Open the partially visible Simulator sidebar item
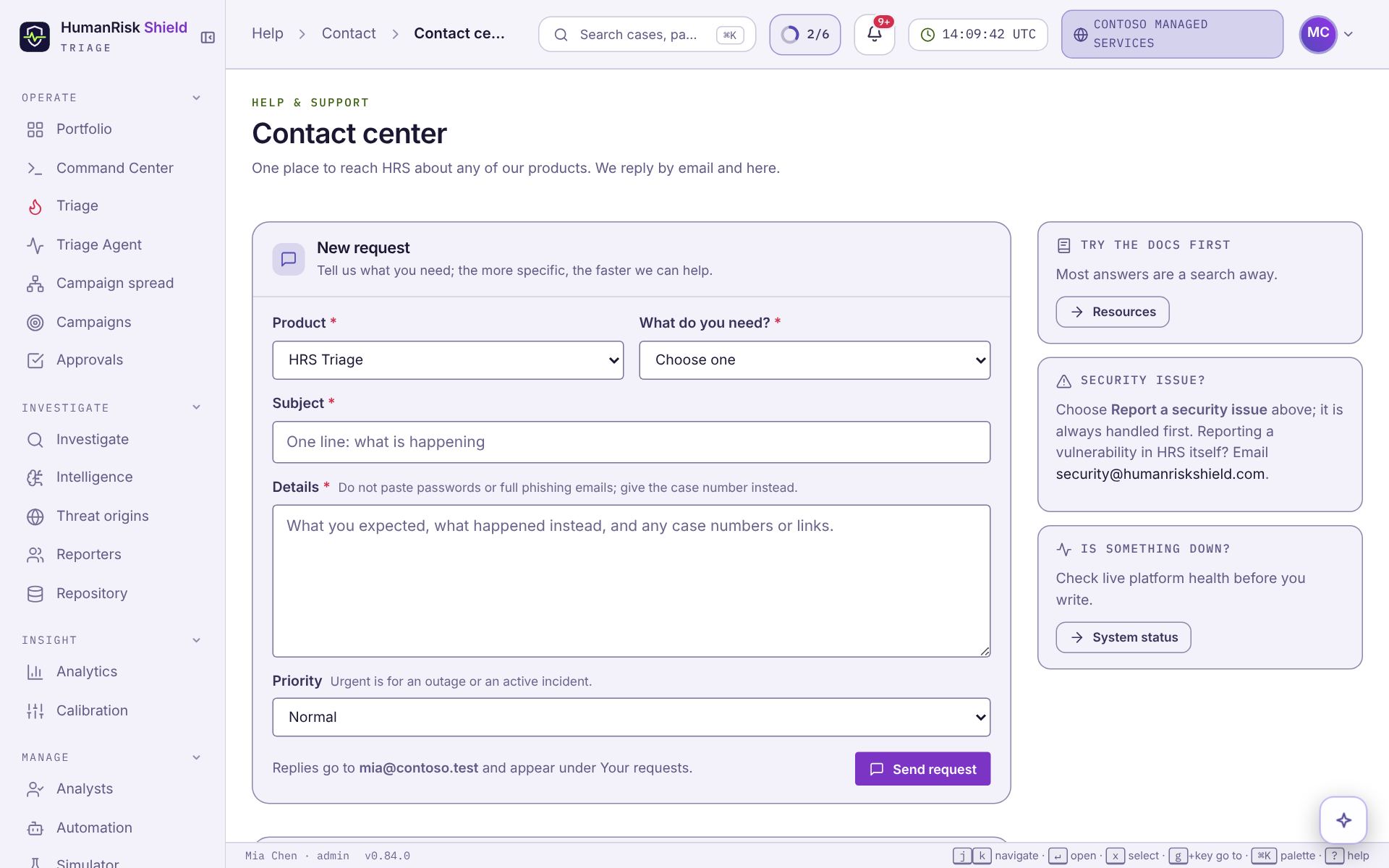This screenshot has height=868, width=1389. click(x=112, y=861)
